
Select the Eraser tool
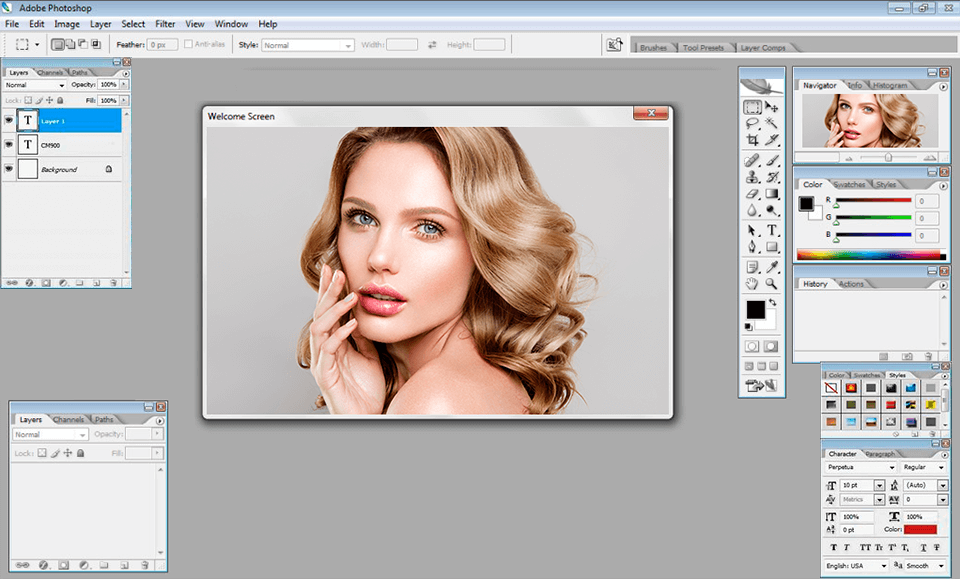pos(752,194)
